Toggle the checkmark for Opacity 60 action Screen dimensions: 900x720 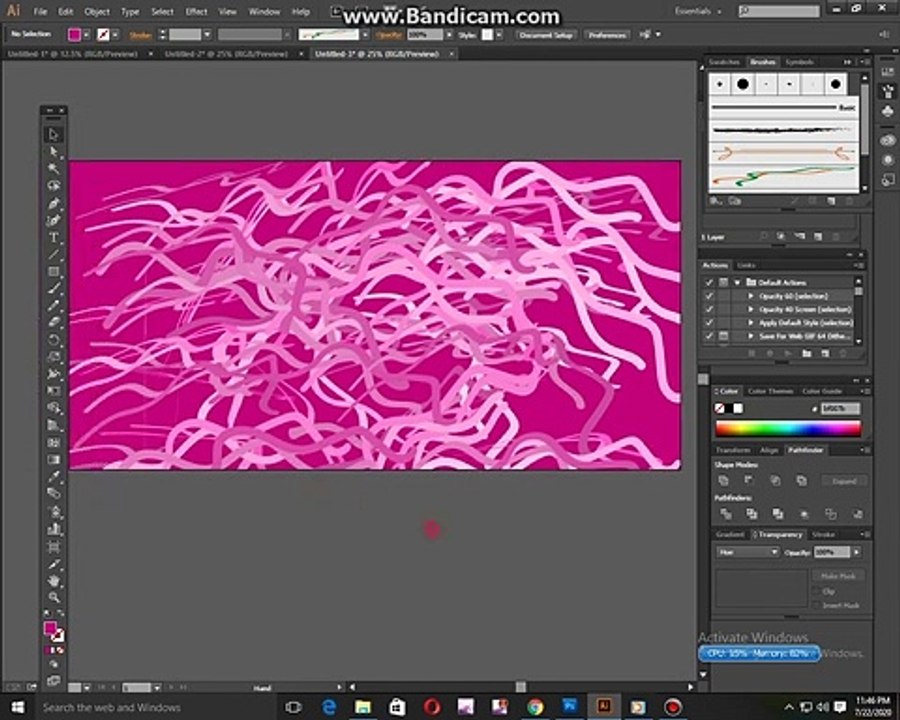pyautogui.click(x=709, y=296)
